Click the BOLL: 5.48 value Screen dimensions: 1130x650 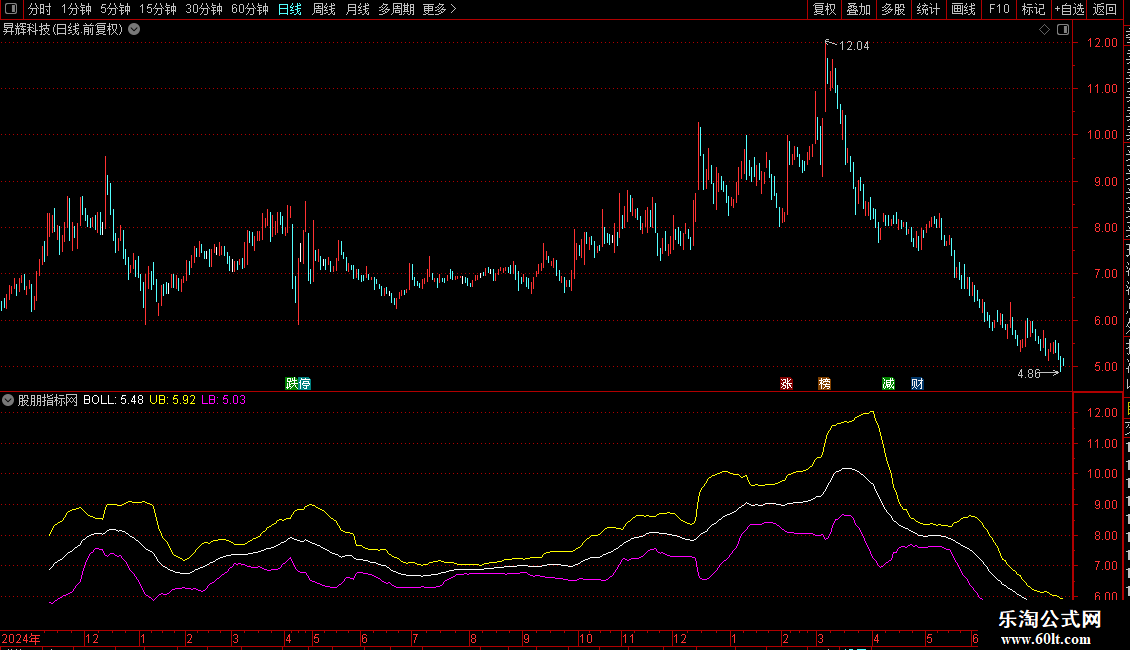pyautogui.click(x=113, y=400)
